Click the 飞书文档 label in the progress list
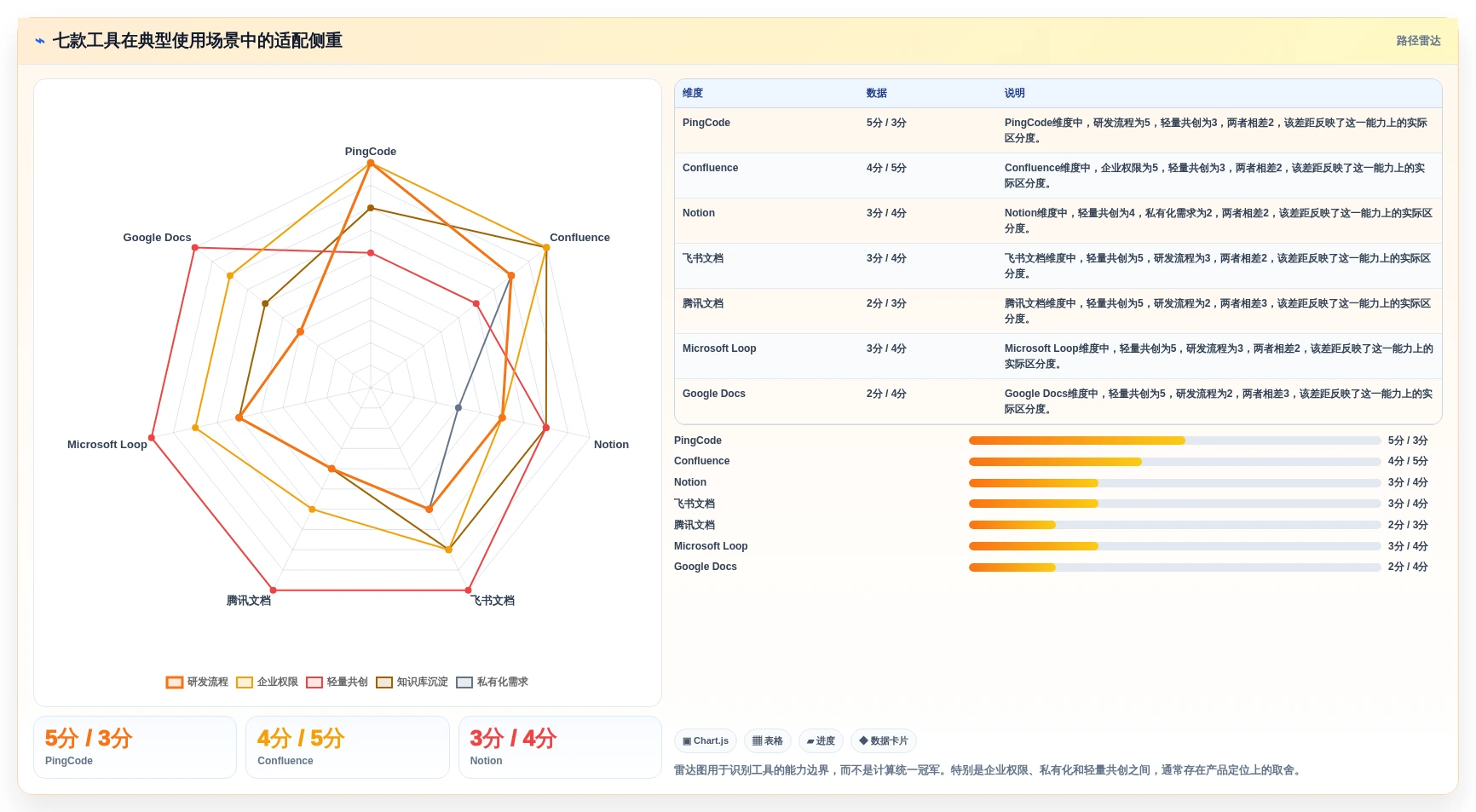This screenshot has height=812, width=1476. pos(695,504)
